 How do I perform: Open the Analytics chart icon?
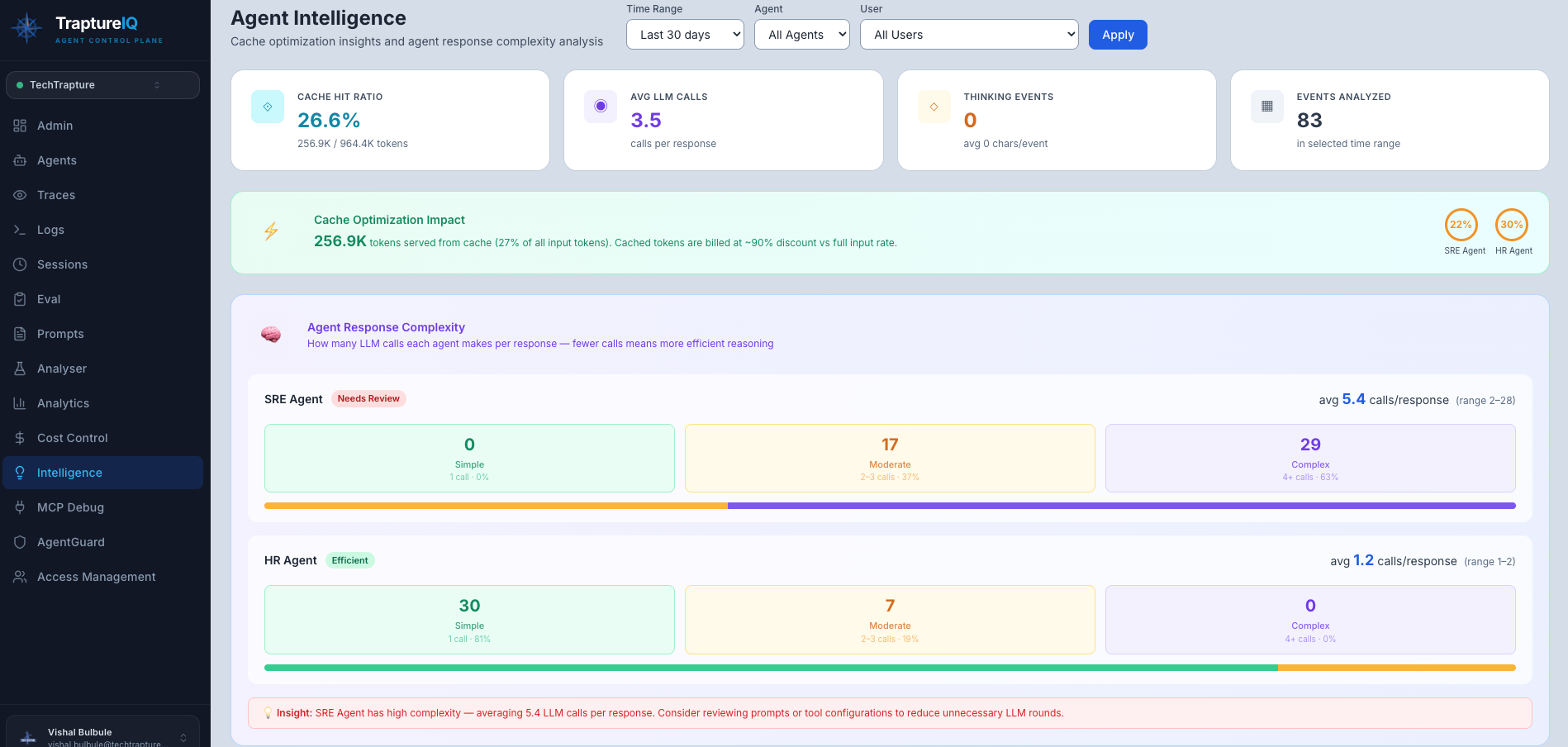point(20,403)
